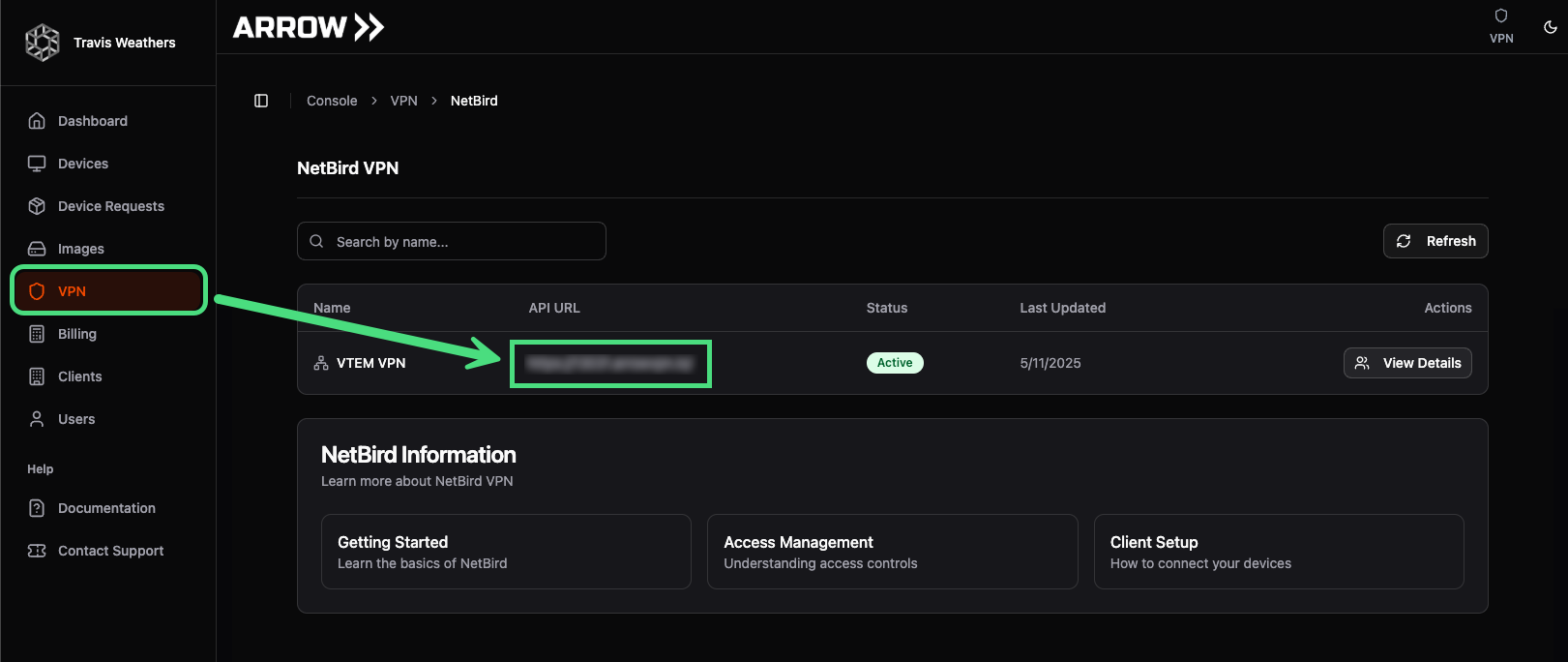Open the Devices sidebar item
This screenshot has height=662, width=1568.
point(107,164)
